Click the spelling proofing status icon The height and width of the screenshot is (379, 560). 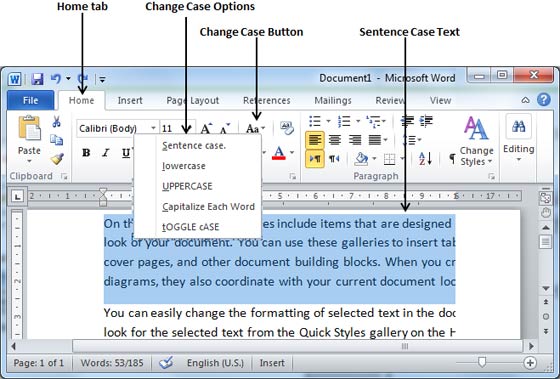click(166, 363)
